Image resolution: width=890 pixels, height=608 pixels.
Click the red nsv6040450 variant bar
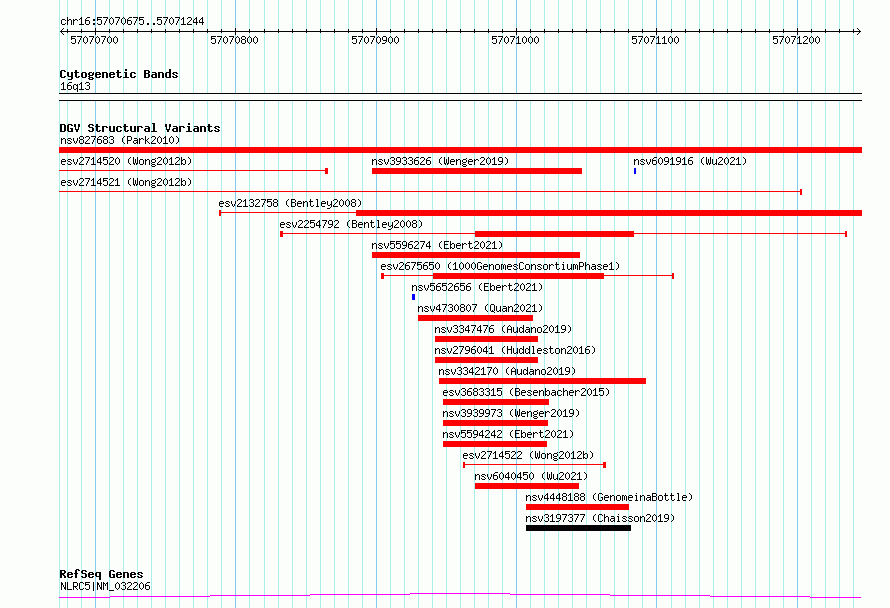click(527, 486)
